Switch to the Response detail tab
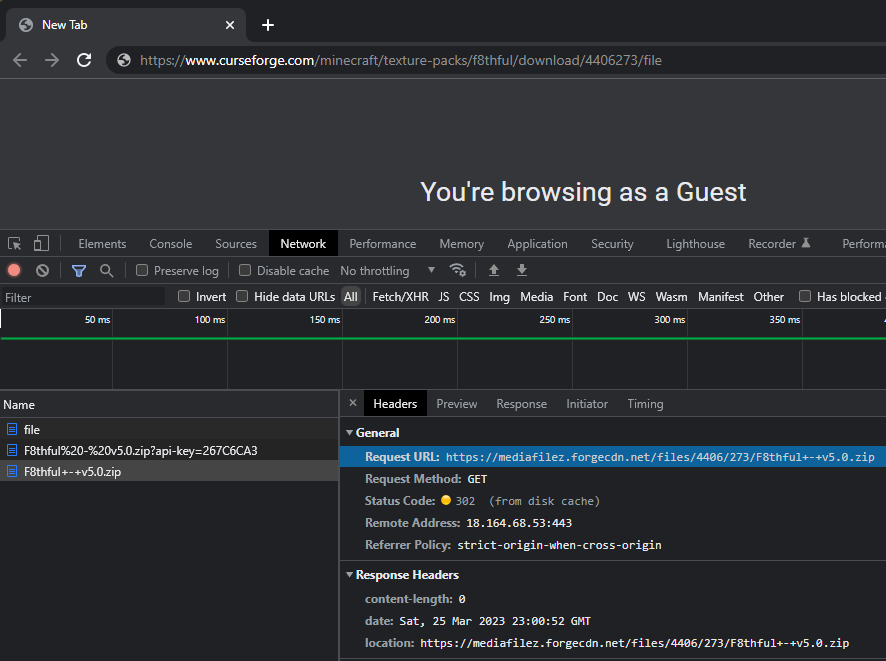 pyautogui.click(x=522, y=403)
